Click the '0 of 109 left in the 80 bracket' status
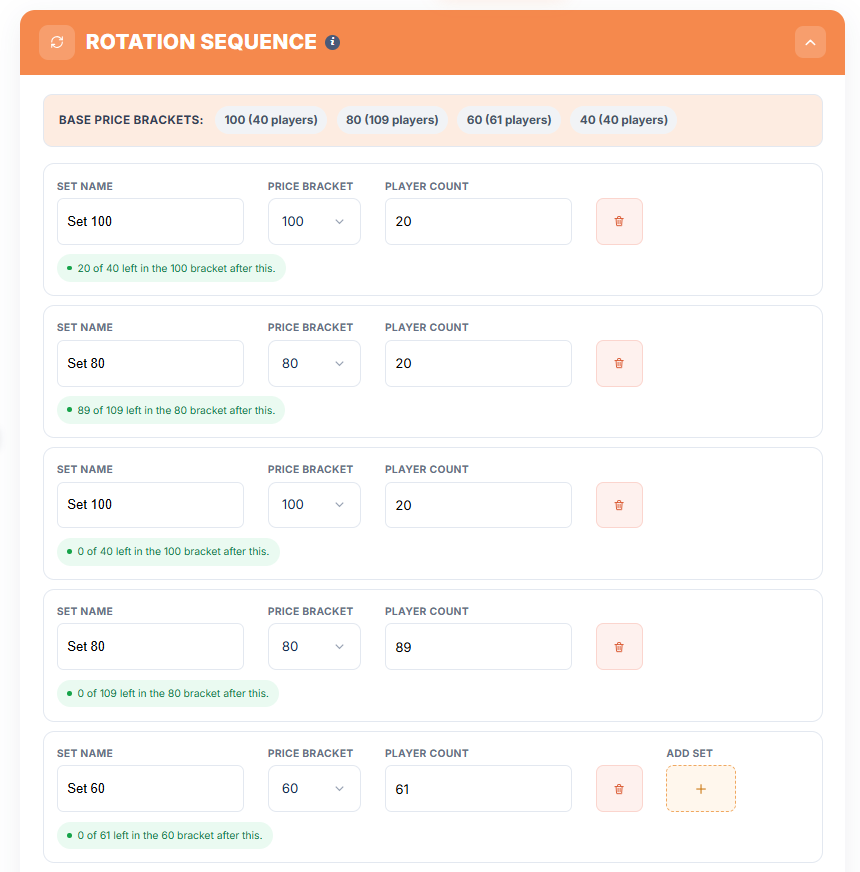Image resolution: width=860 pixels, height=872 pixels. 168,693
